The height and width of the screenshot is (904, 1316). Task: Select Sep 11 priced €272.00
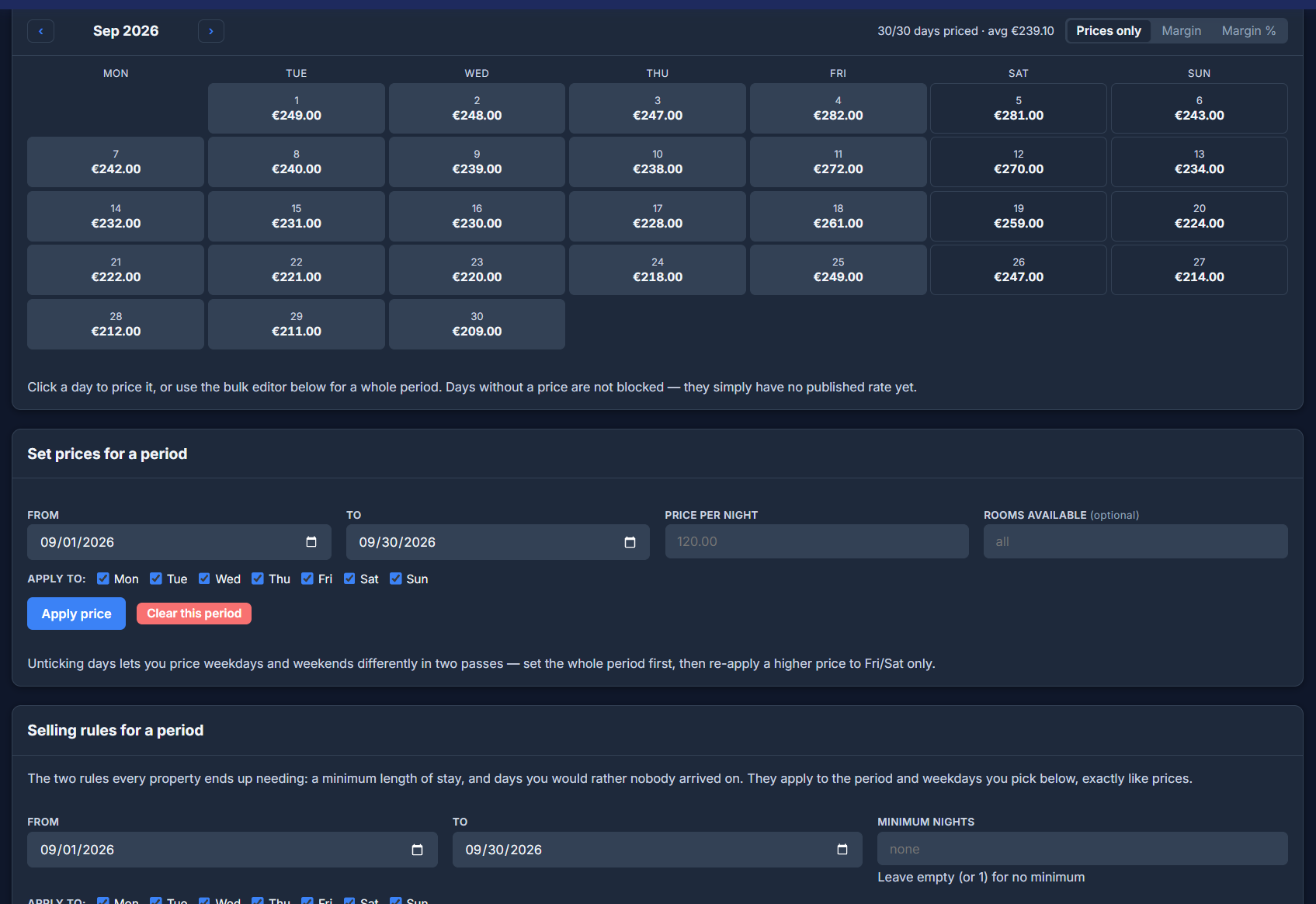click(838, 162)
